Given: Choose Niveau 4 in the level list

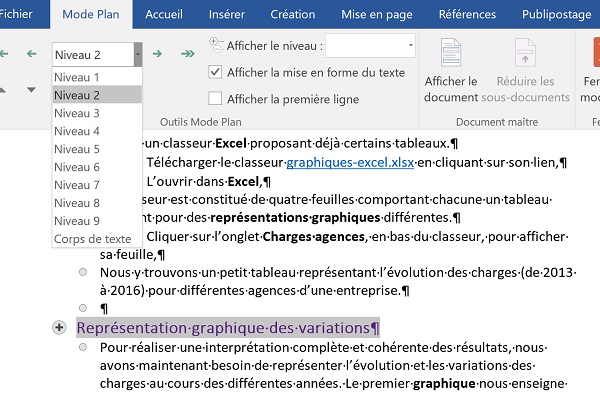Looking at the screenshot, I should coord(97,131).
